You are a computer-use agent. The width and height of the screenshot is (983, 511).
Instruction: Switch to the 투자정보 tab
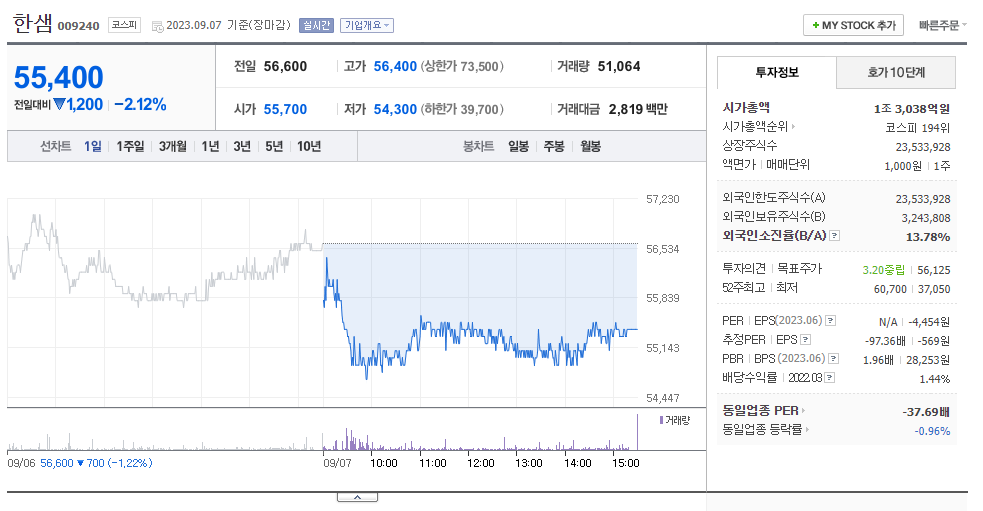(777, 72)
